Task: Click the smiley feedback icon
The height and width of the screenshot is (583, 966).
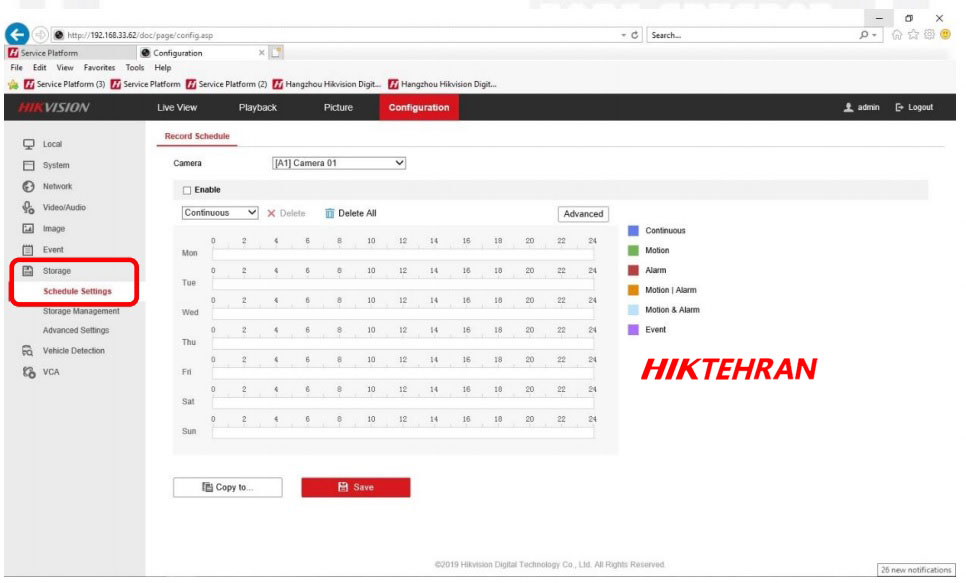Action: [945, 35]
